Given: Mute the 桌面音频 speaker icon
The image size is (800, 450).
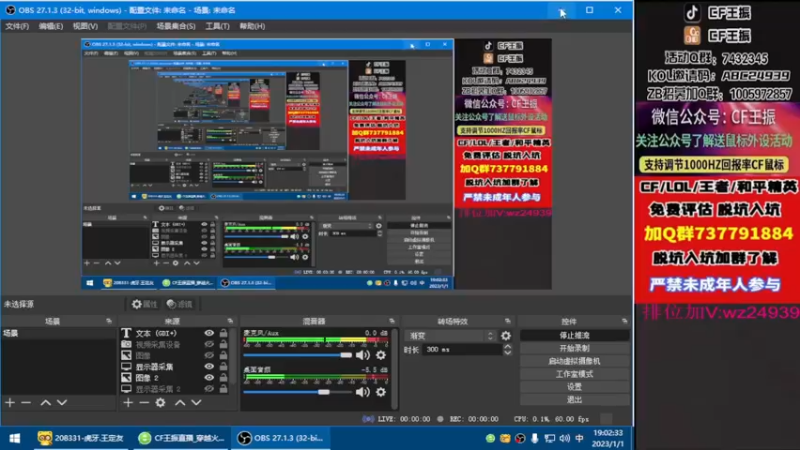Looking at the screenshot, I should [363, 392].
